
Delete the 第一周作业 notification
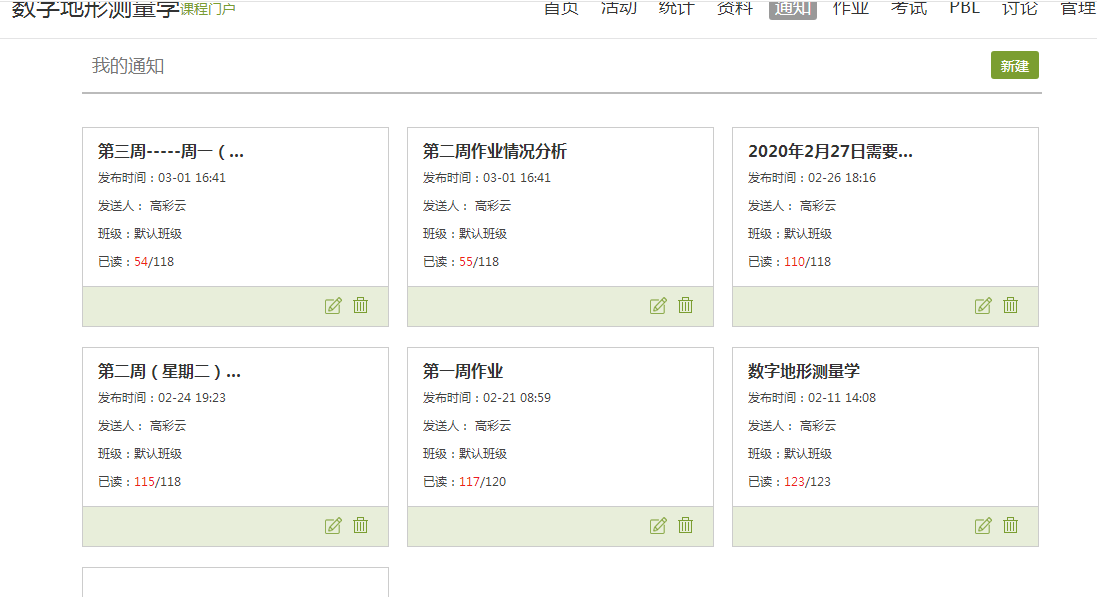point(685,526)
